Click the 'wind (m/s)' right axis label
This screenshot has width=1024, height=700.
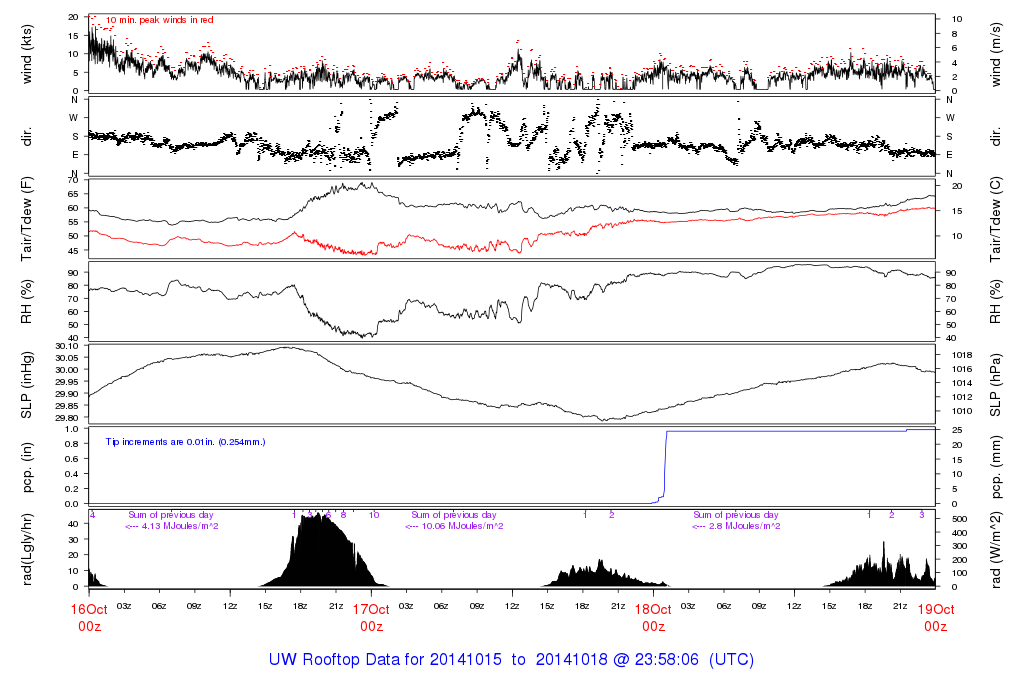(995, 54)
